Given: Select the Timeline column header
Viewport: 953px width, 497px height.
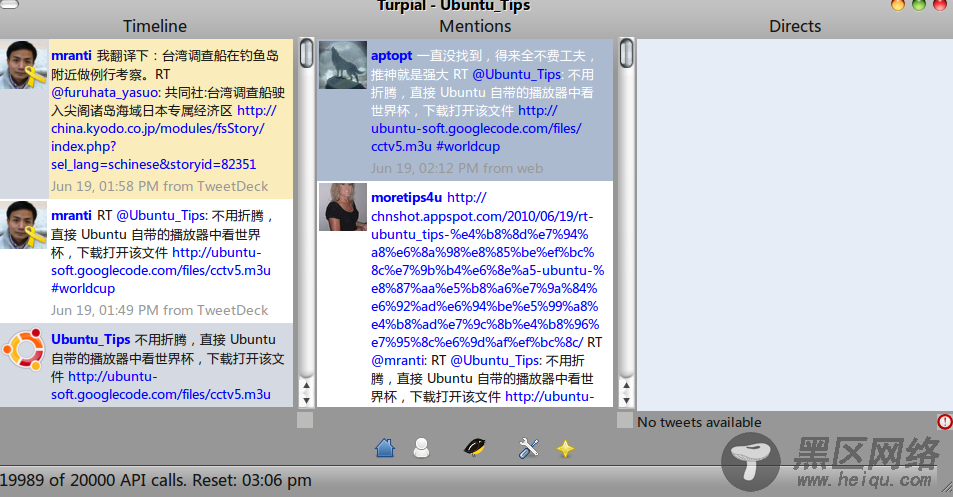Looking at the screenshot, I should coord(155,26).
